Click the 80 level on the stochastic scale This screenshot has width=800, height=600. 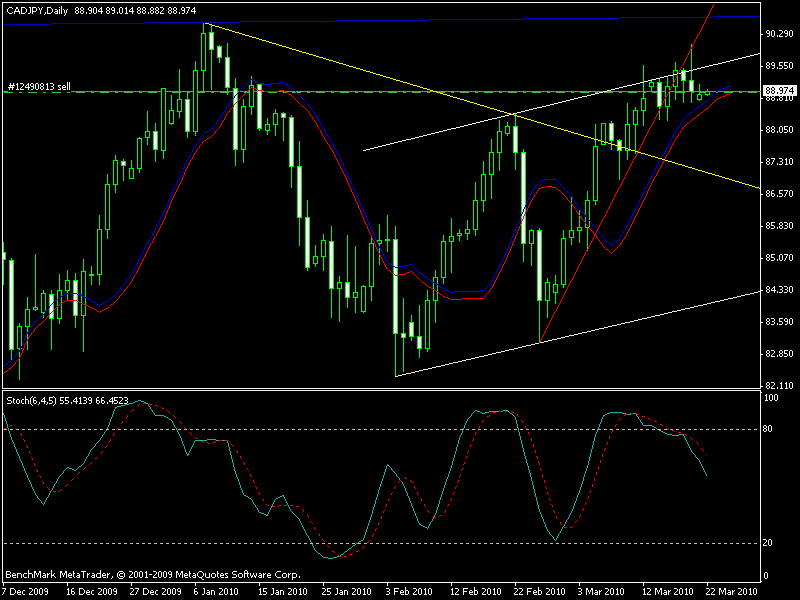tap(768, 429)
